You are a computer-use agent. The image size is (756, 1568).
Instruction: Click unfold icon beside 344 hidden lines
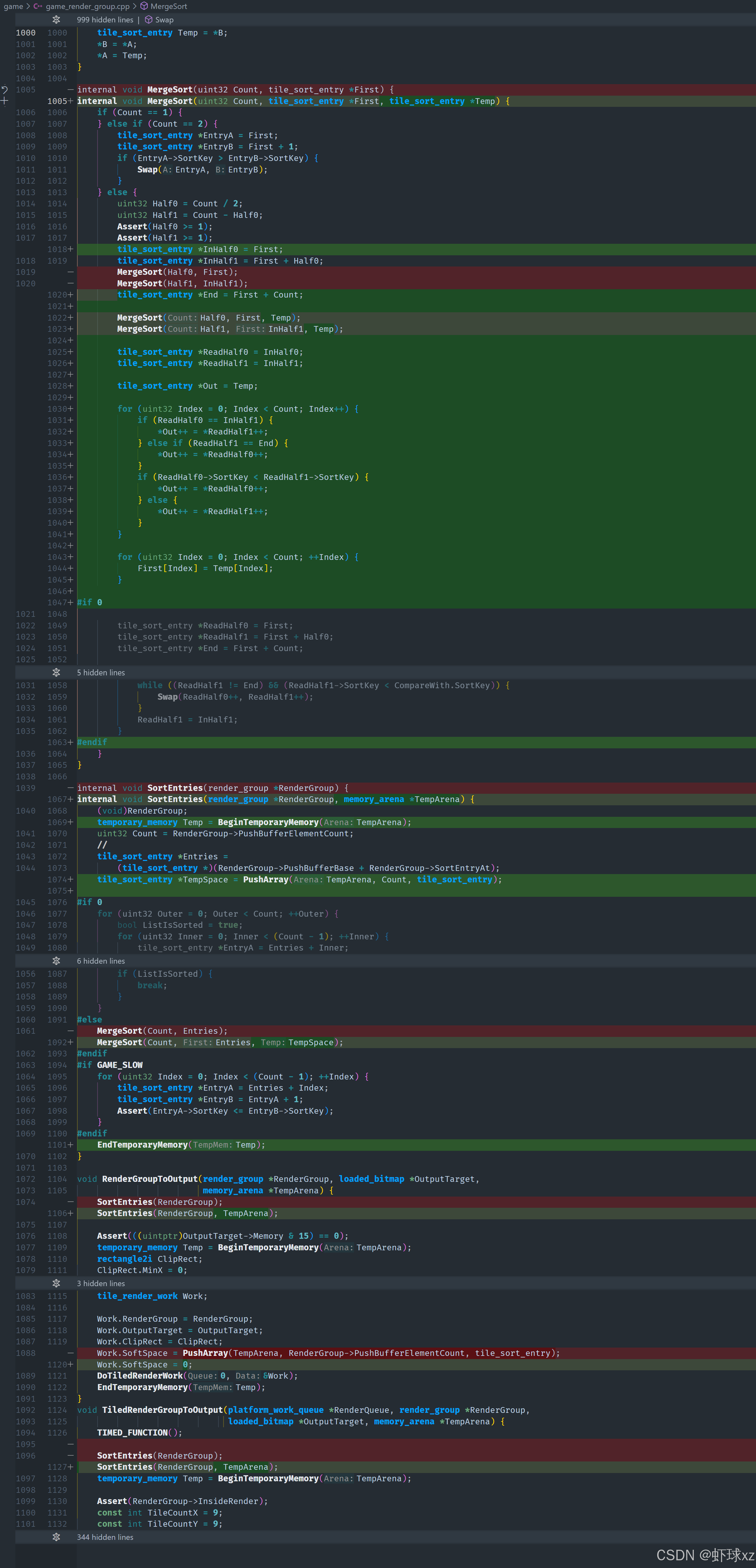(x=56, y=1538)
